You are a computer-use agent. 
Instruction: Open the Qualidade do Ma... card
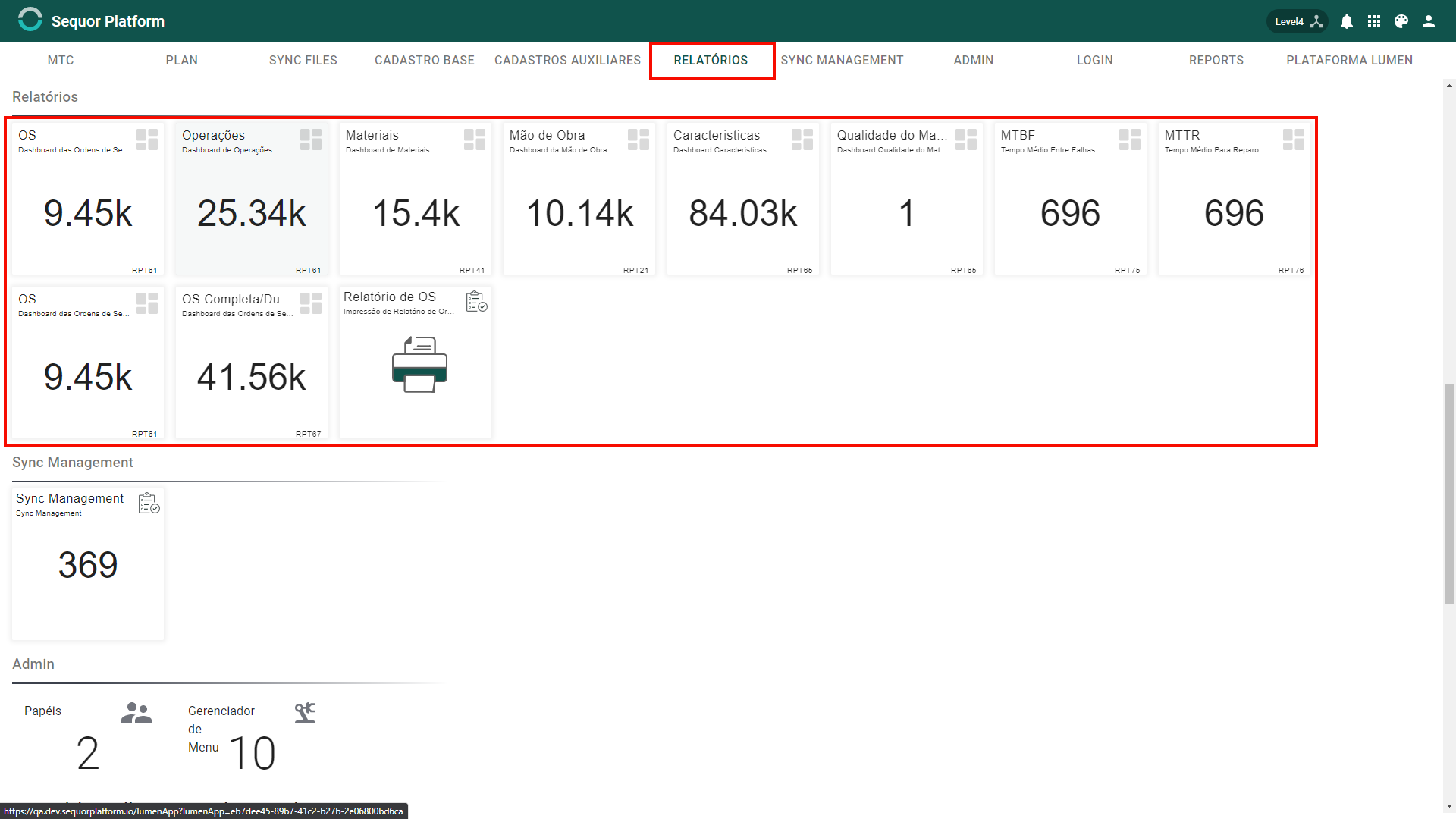point(907,199)
